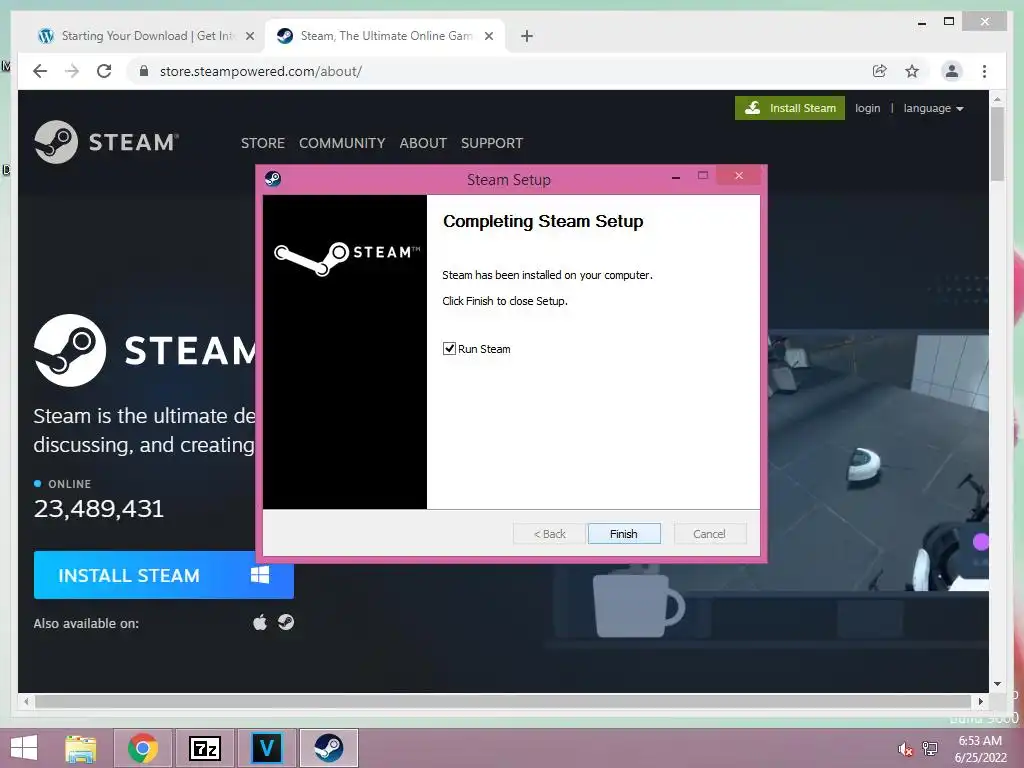This screenshot has width=1024, height=768.
Task: Check off the Run Steam checkbox
Action: point(449,349)
